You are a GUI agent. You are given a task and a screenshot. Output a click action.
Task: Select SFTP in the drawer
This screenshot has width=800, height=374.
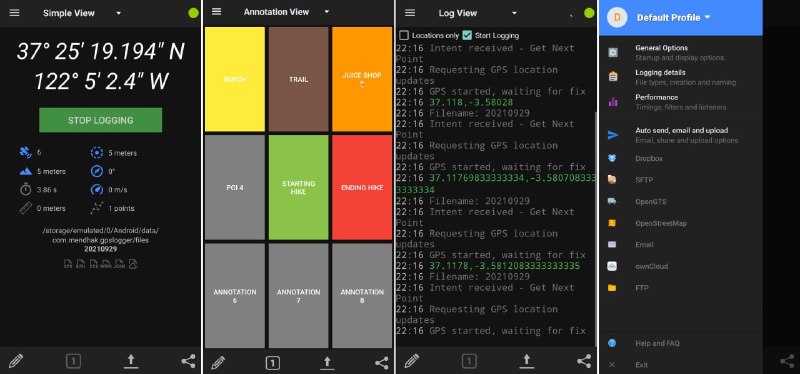(681, 180)
